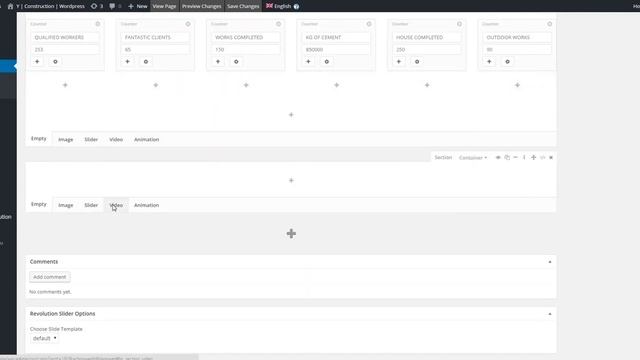Click plus icon in the section toolbar
The image size is (640, 360).
(x=533, y=158)
